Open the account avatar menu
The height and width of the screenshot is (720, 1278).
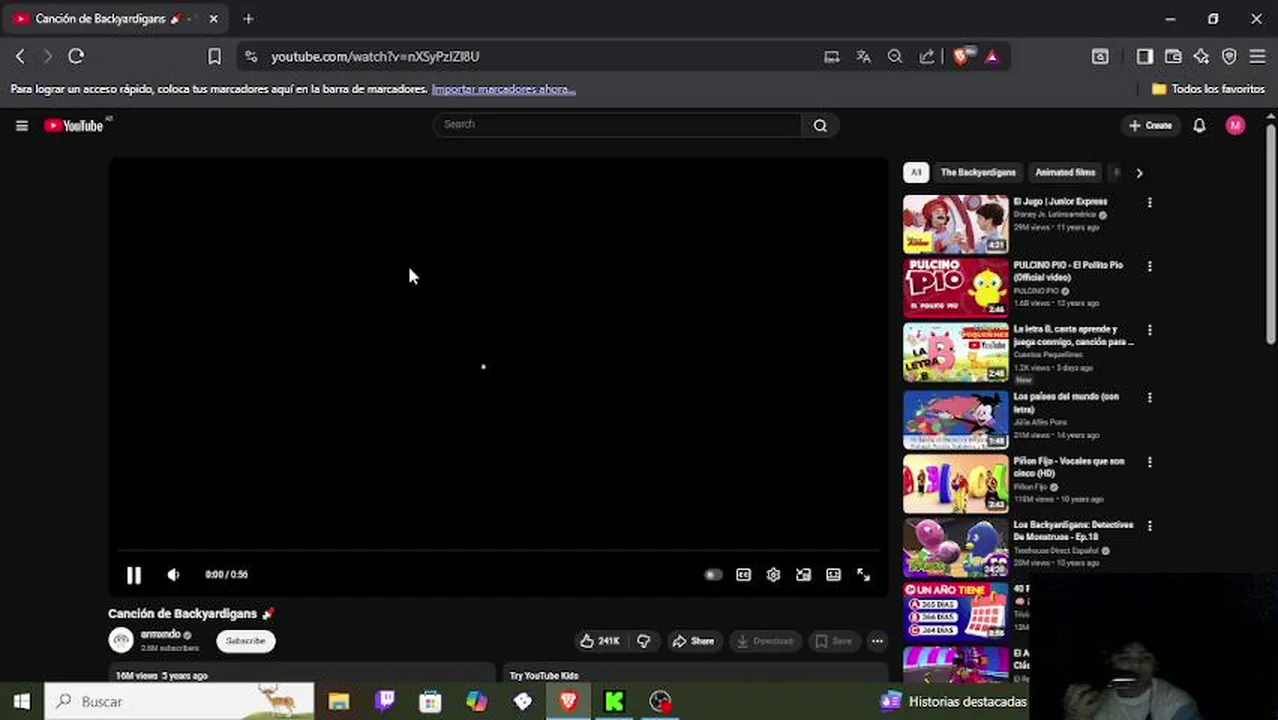[x=1236, y=125]
